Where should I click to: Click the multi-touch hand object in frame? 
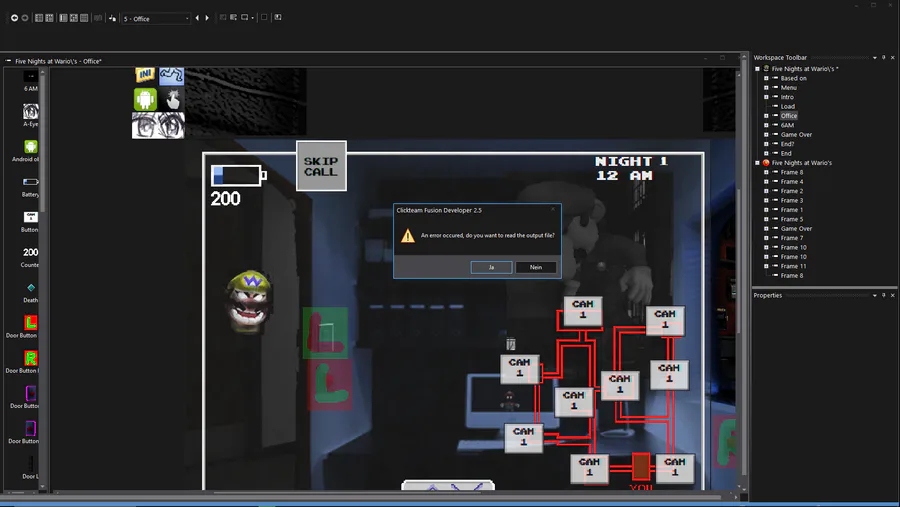point(172,99)
